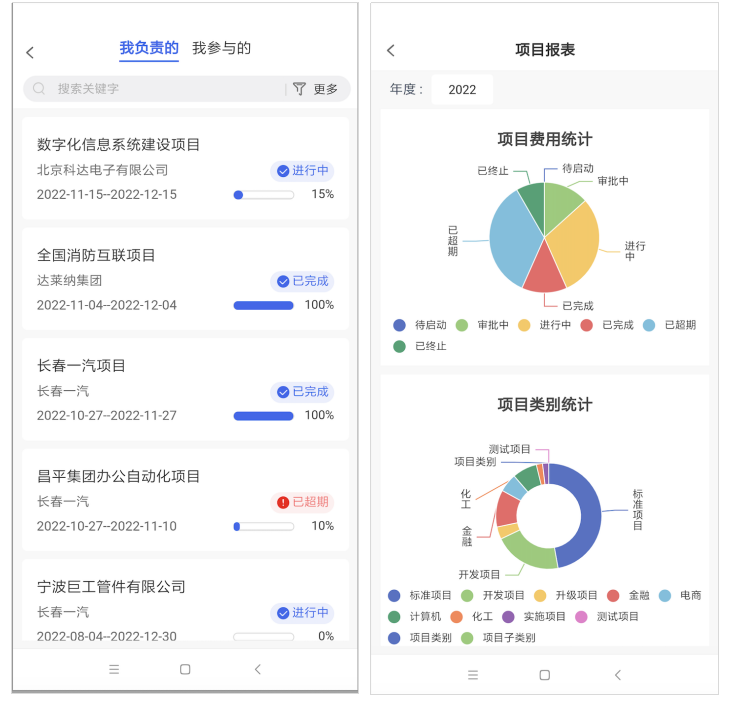Viewport: 733px width, 702px height.
Task: Click the search magnifier icon
Action: [x=40, y=89]
